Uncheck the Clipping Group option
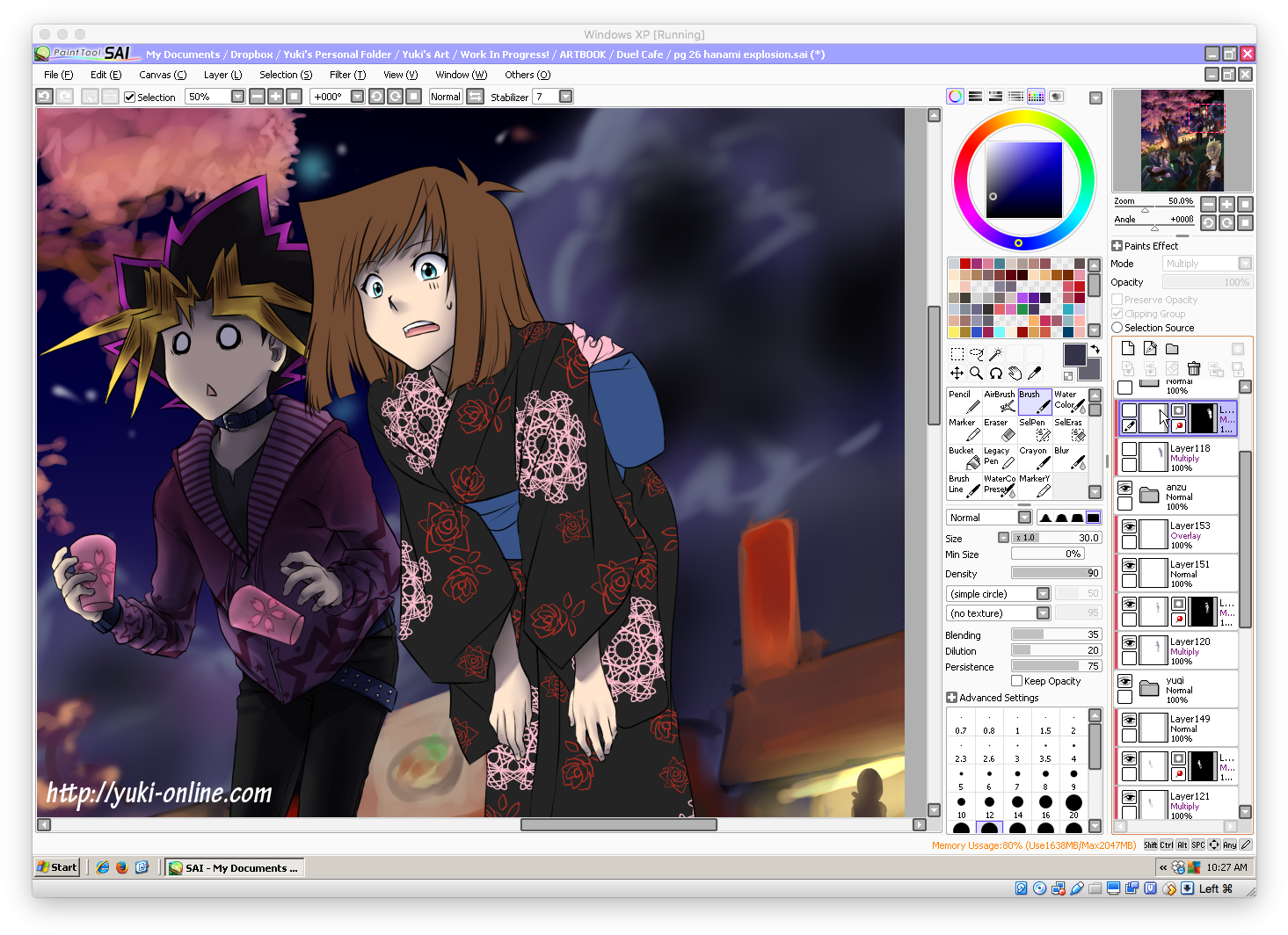This screenshot has height=935, width=1288. [x=1119, y=313]
